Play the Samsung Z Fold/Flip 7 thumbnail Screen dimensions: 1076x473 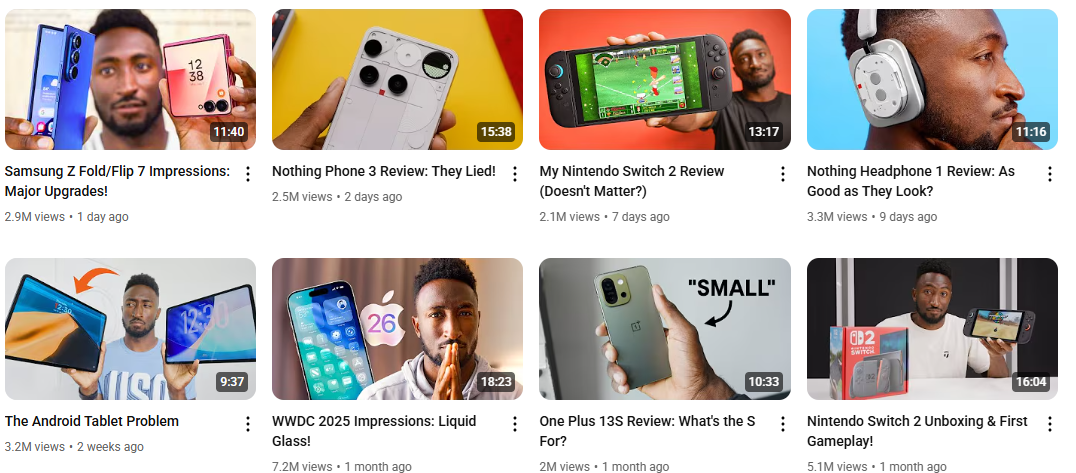click(130, 79)
